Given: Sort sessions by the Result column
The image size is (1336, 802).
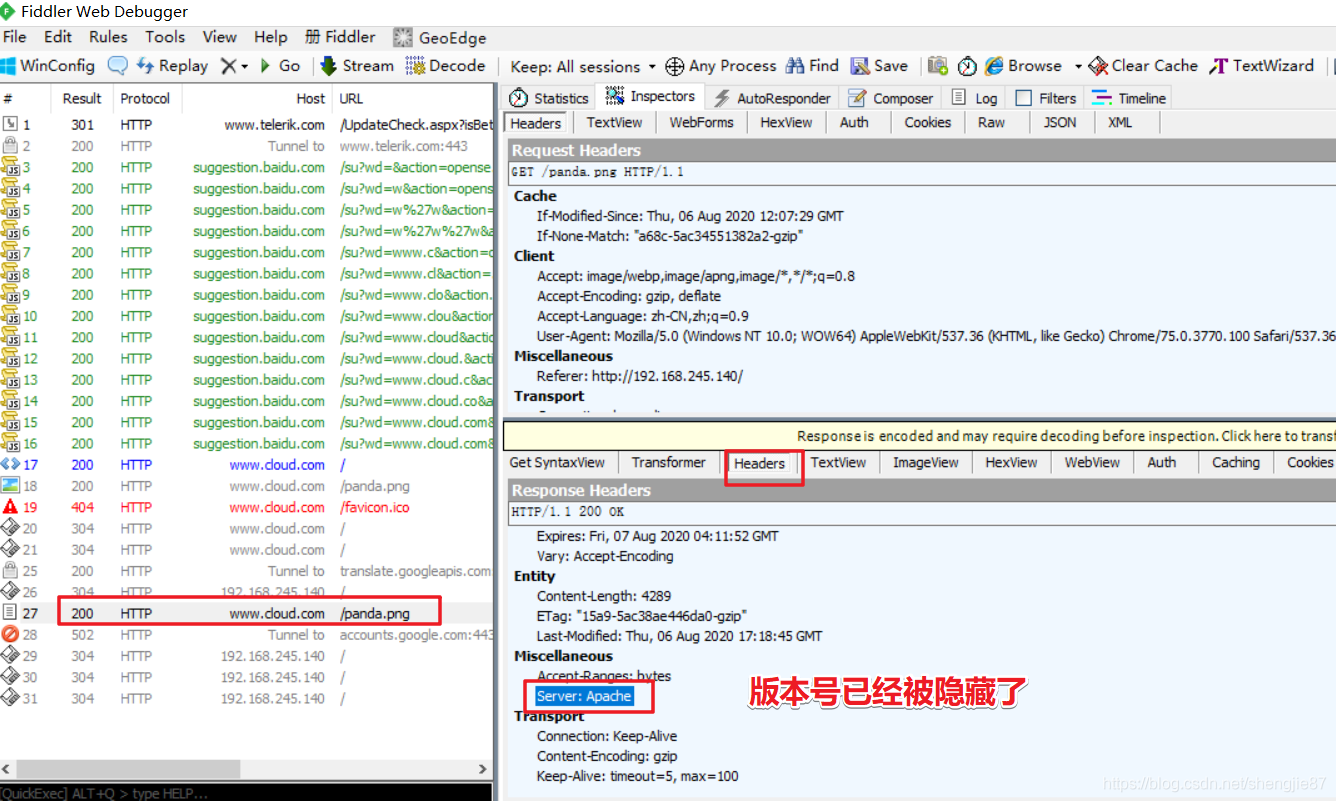Looking at the screenshot, I should click(x=82, y=98).
